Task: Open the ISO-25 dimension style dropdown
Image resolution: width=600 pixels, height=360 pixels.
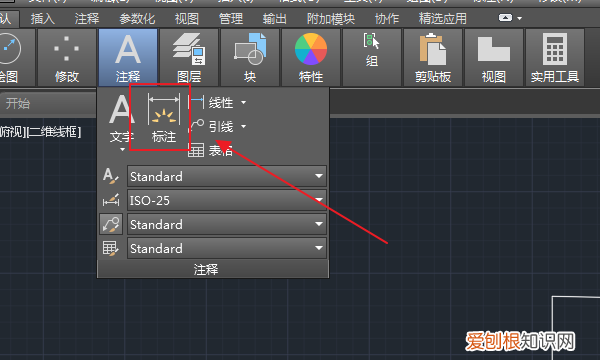Action: coord(227,200)
